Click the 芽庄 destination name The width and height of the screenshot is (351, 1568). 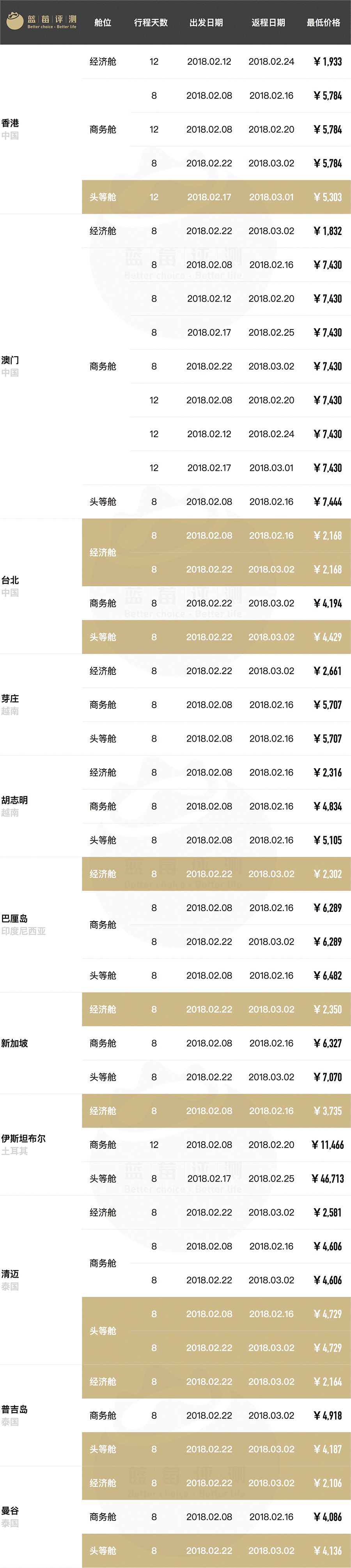pyautogui.click(x=10, y=699)
